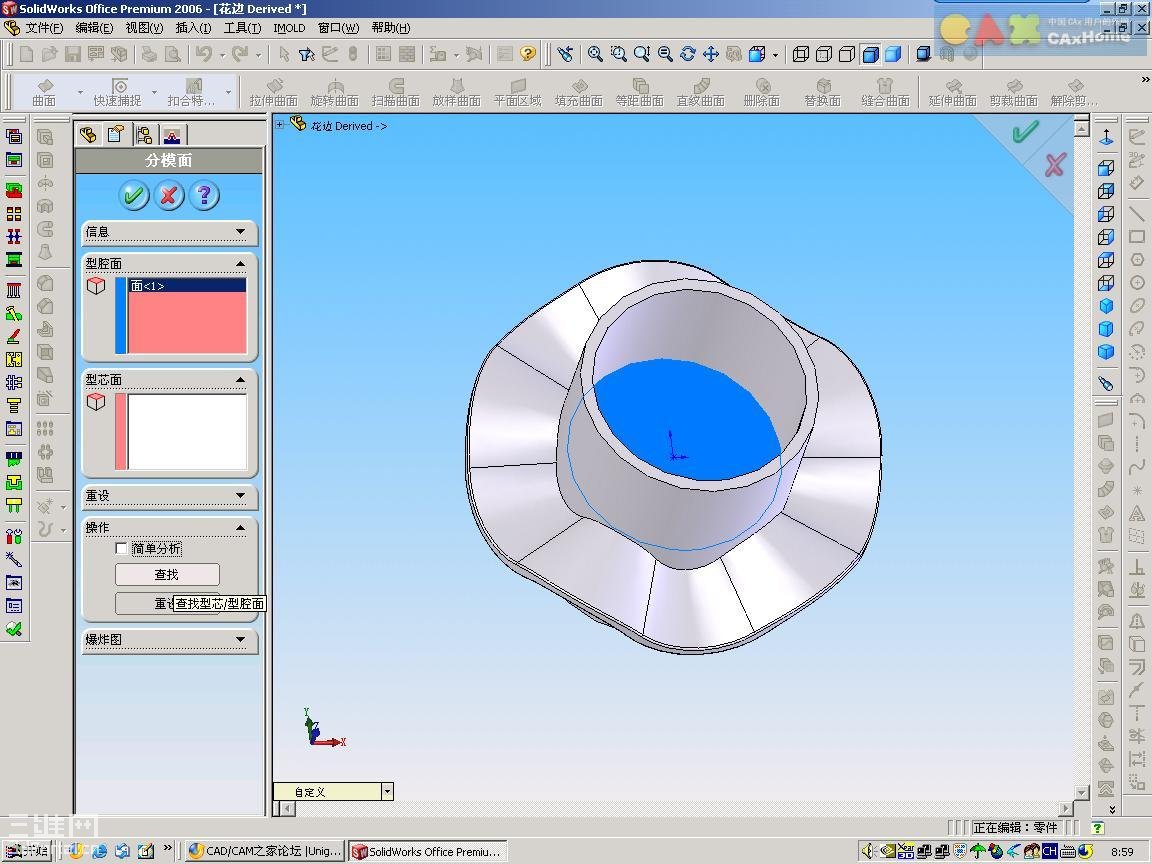Image resolution: width=1152 pixels, height=864 pixels.
Task: Open the IMOLD menu
Action: (x=289, y=28)
